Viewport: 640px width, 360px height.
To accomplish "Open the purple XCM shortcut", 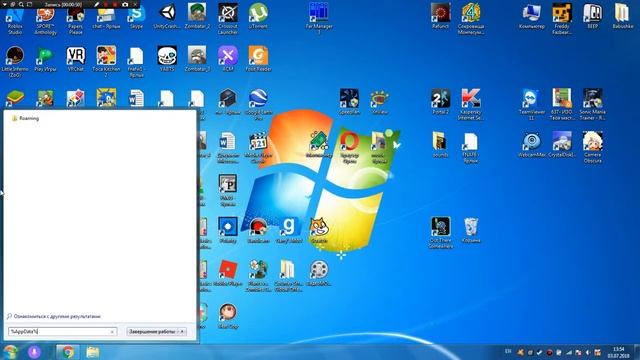I will [x=228, y=59].
